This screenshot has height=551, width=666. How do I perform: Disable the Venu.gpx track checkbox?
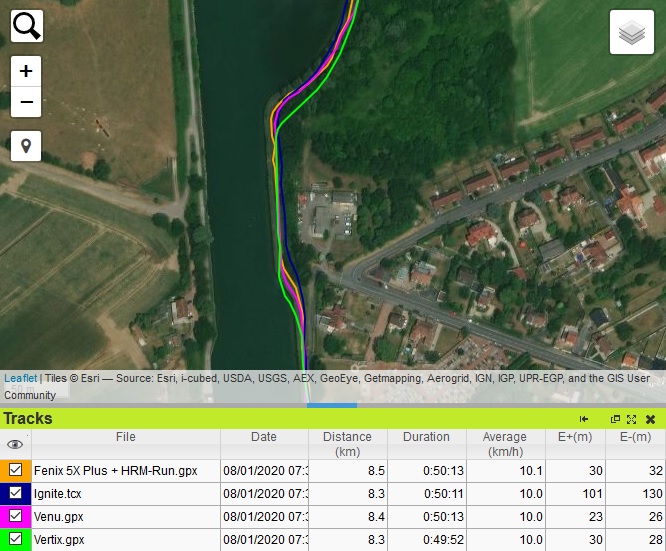click(16, 516)
